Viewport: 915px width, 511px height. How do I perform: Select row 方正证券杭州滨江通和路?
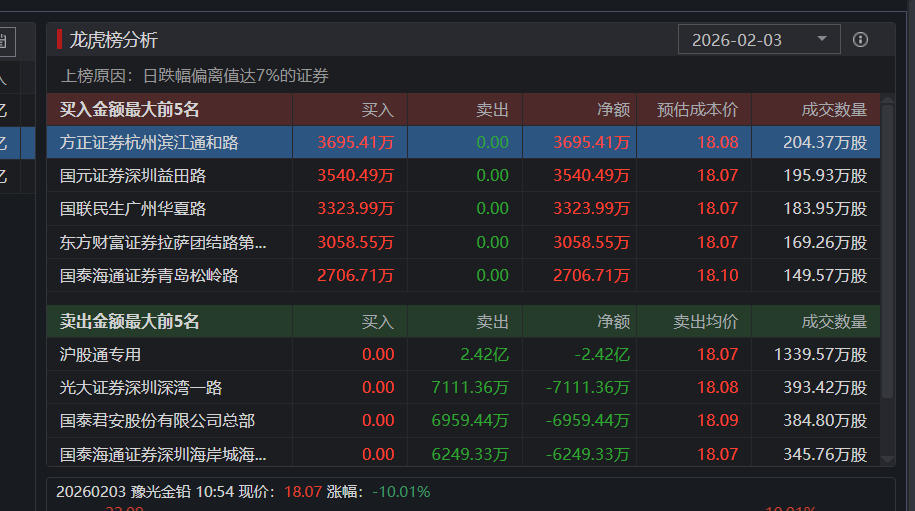[x=463, y=142]
